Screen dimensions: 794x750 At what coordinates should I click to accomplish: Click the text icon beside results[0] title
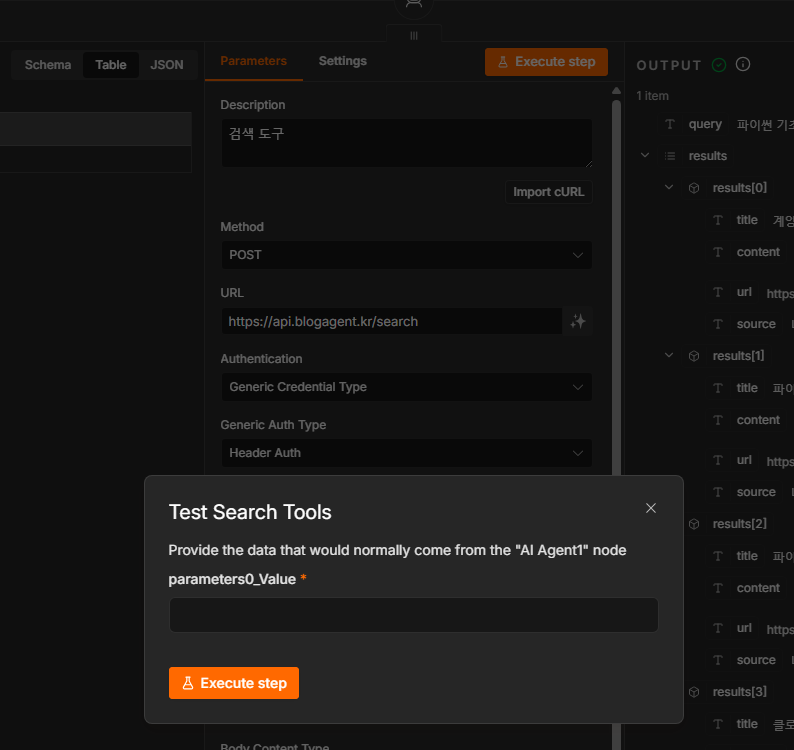718,220
